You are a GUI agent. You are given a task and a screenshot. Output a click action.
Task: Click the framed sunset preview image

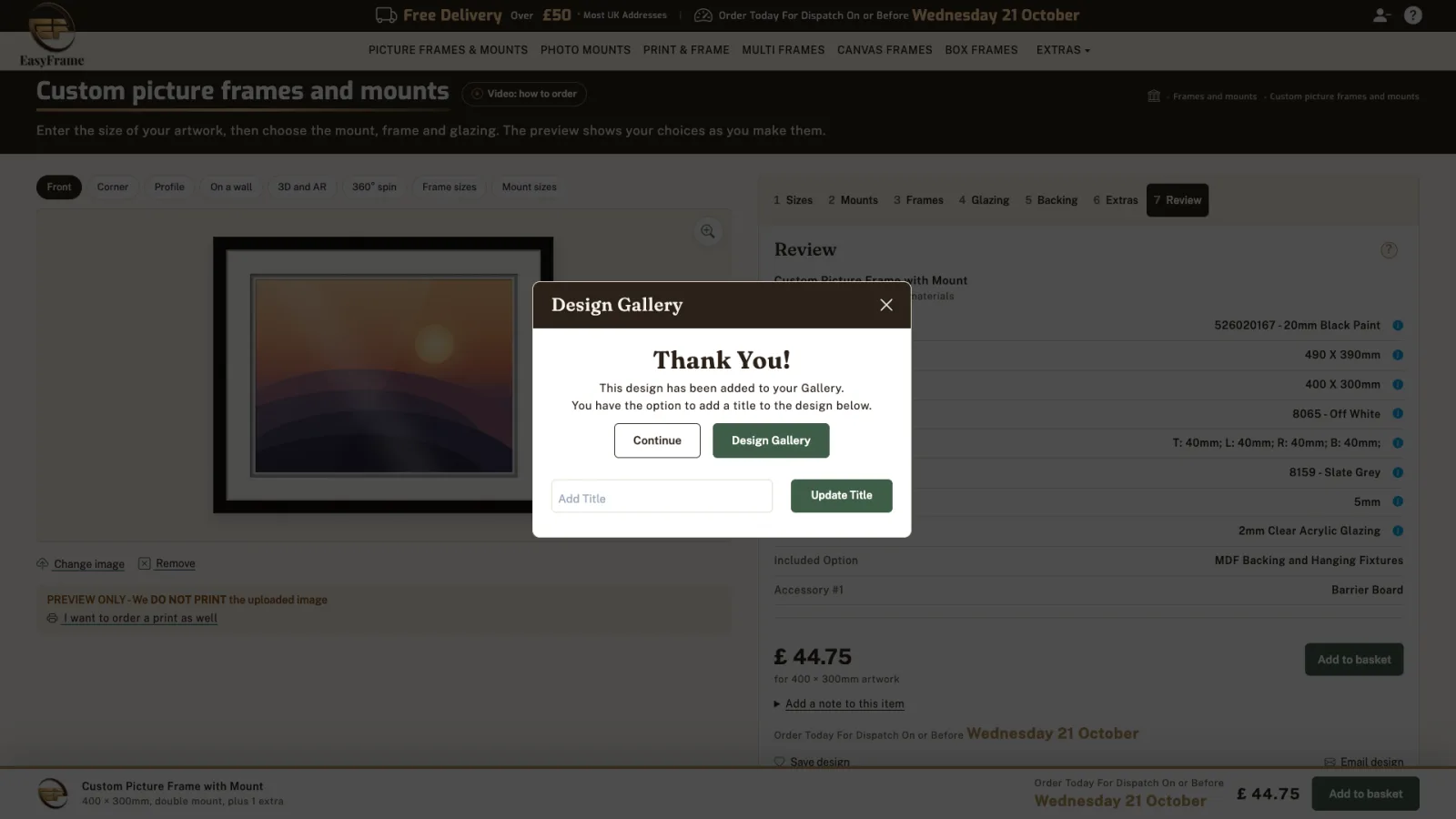[x=383, y=375]
